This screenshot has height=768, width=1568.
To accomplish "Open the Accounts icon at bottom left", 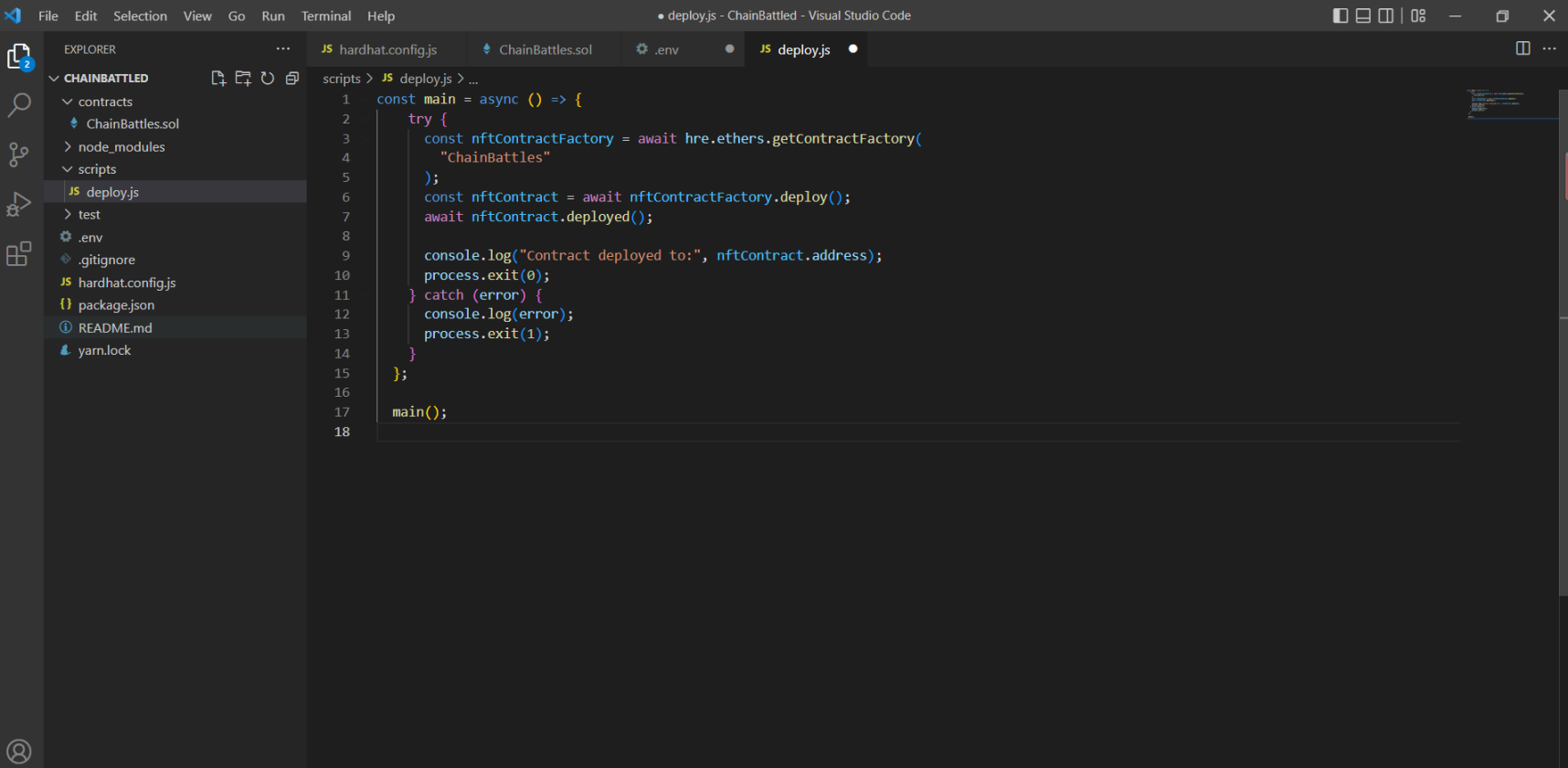I will point(19,752).
